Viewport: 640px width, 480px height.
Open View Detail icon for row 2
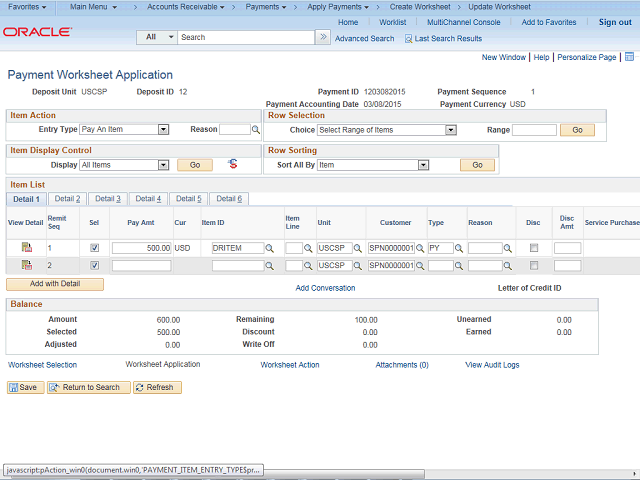point(27,265)
